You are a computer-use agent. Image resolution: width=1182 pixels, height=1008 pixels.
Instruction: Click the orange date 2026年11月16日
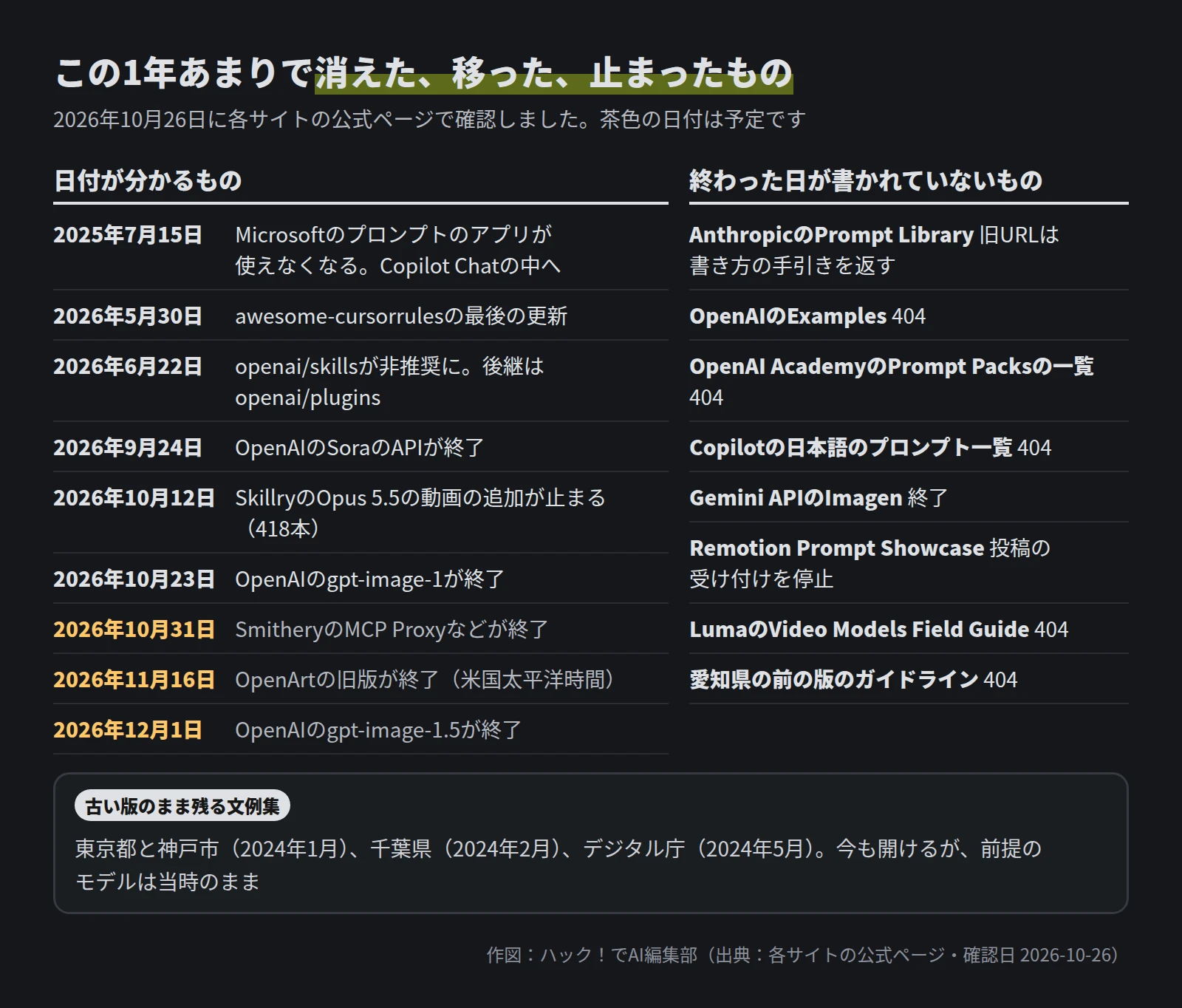[134, 679]
